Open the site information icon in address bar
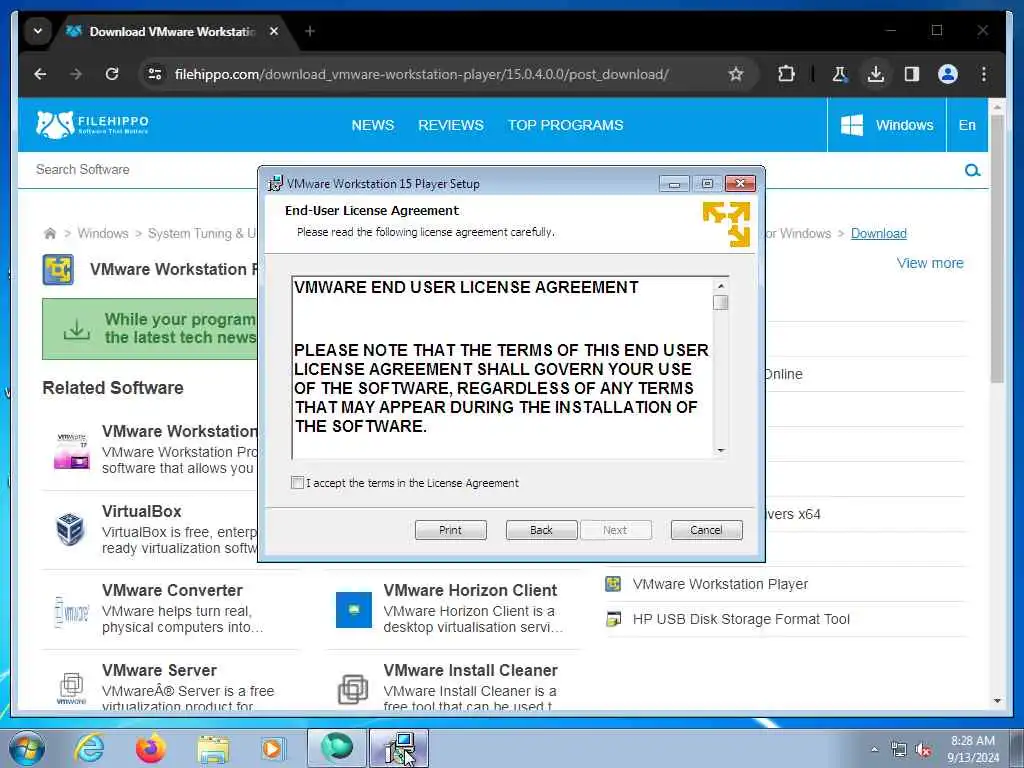Viewport: 1024px width, 768px height. coord(155,74)
